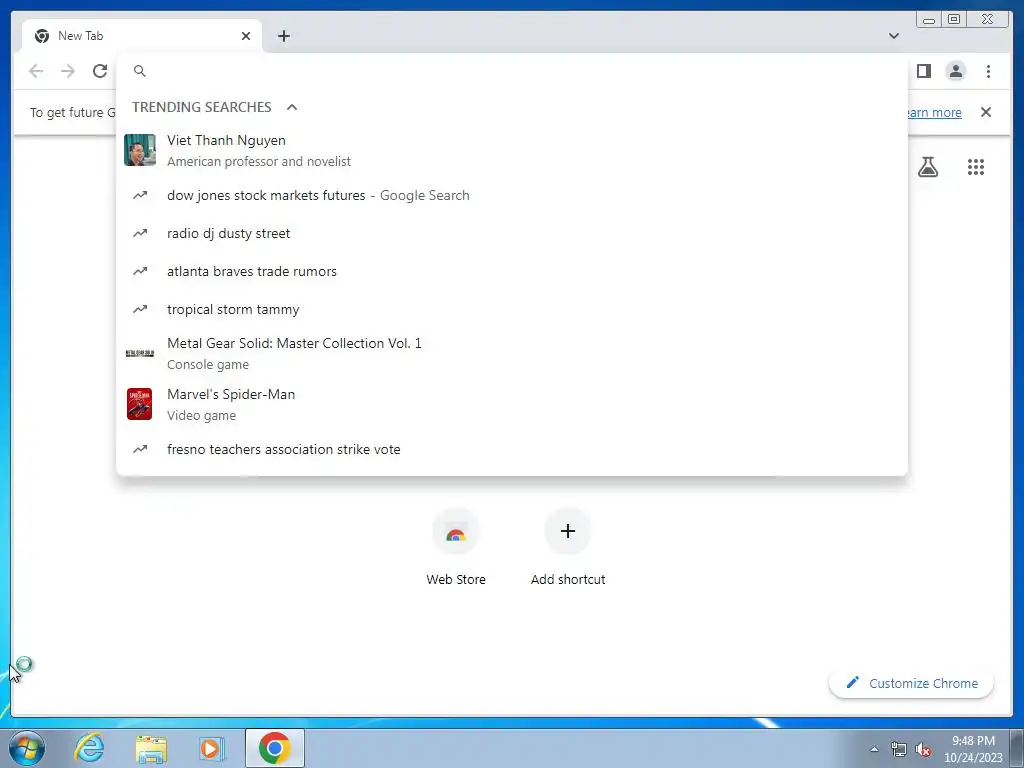The width and height of the screenshot is (1024, 768).
Task: Open the Google apps grid
Action: click(x=976, y=167)
